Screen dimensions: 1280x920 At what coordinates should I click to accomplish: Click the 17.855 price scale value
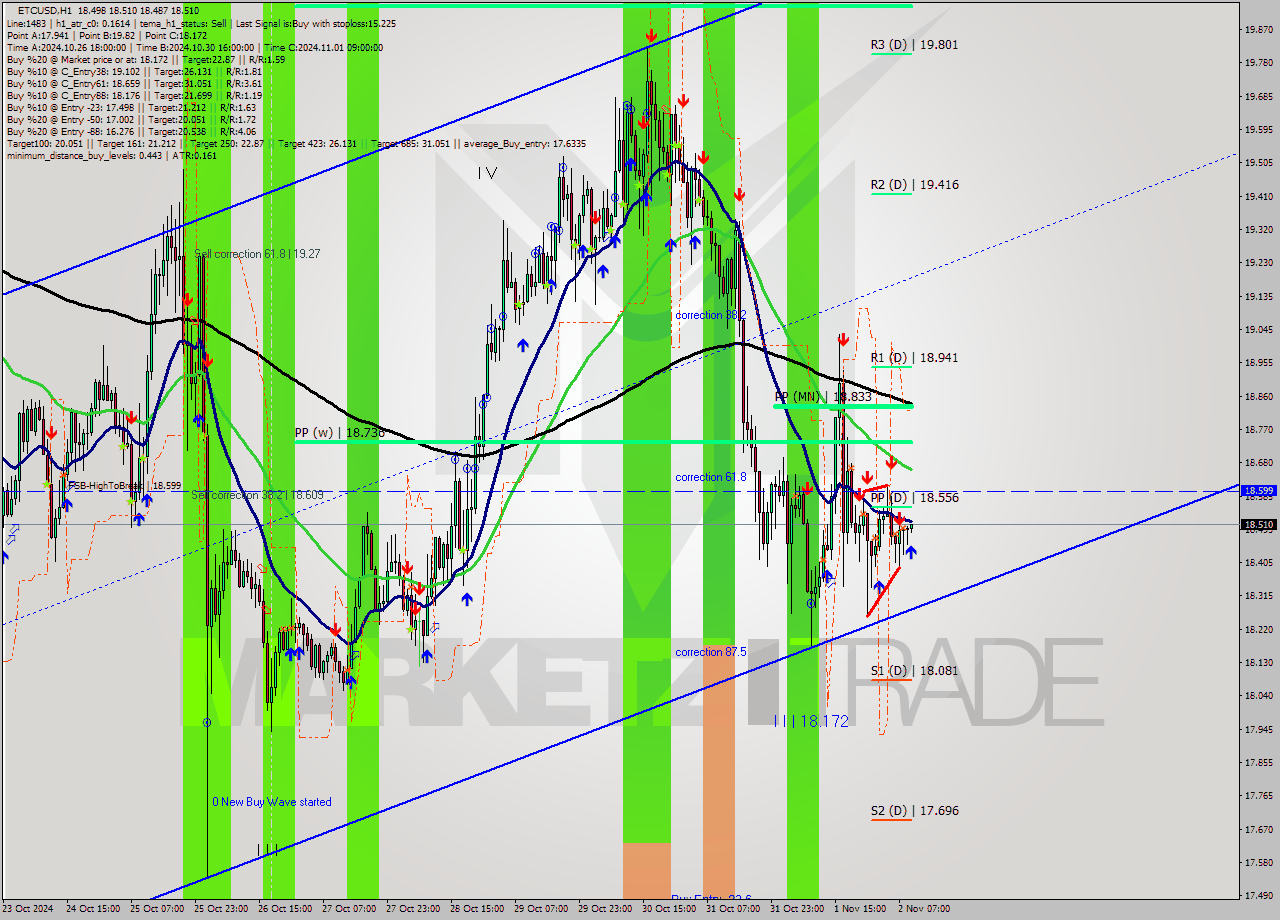[x=1258, y=762]
